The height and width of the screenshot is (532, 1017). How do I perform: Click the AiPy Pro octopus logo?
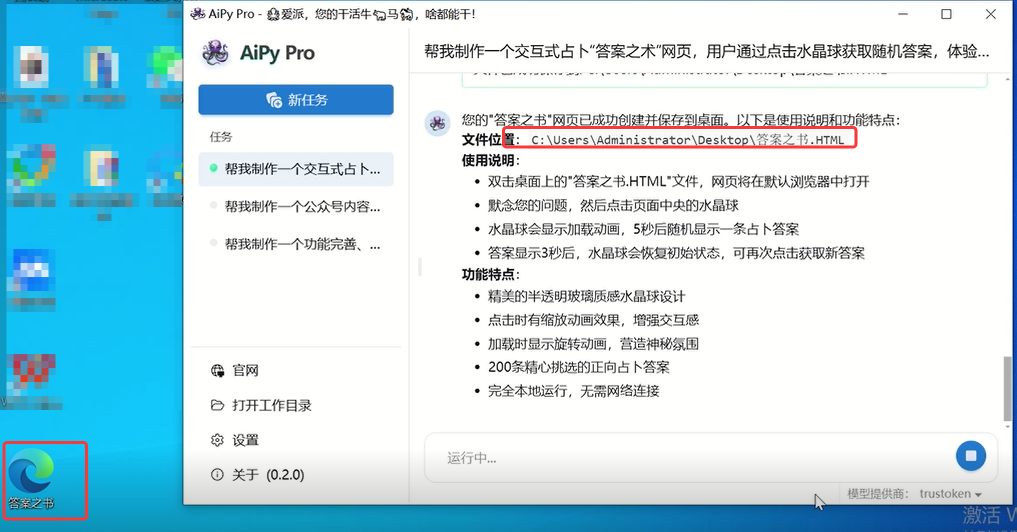[x=215, y=53]
